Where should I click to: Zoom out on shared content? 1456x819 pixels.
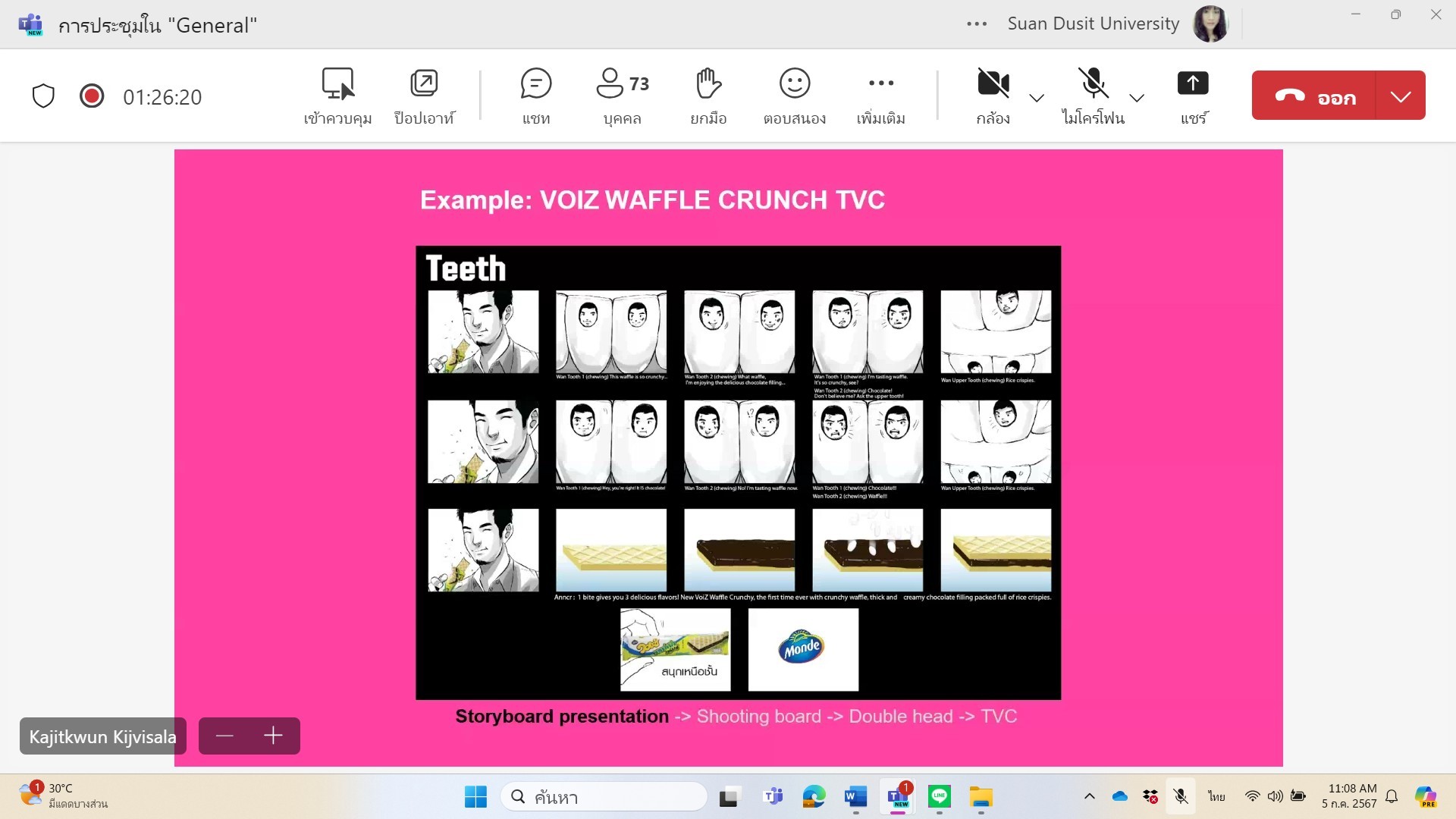224,736
